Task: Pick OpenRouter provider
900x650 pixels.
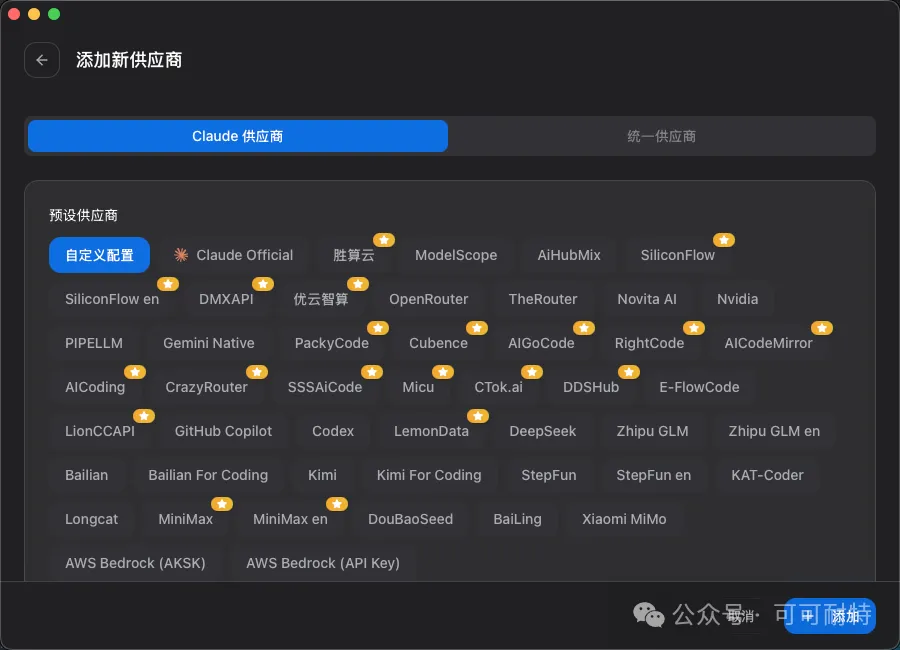Action: click(x=429, y=299)
